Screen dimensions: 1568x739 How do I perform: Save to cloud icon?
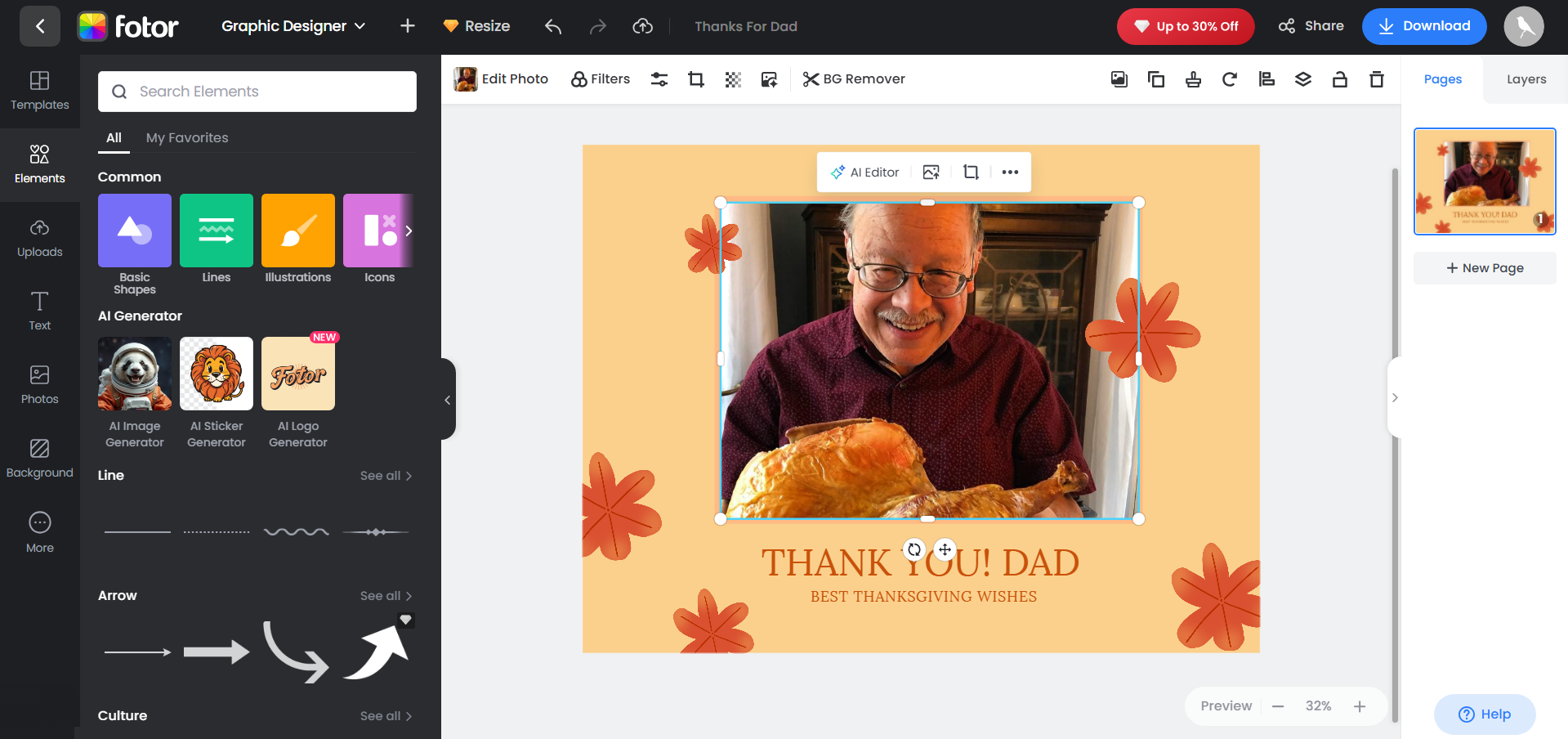point(643,26)
